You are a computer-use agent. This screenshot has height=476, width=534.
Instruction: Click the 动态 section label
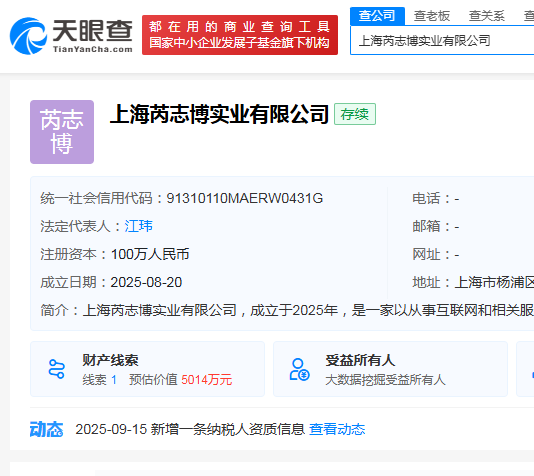point(47,429)
